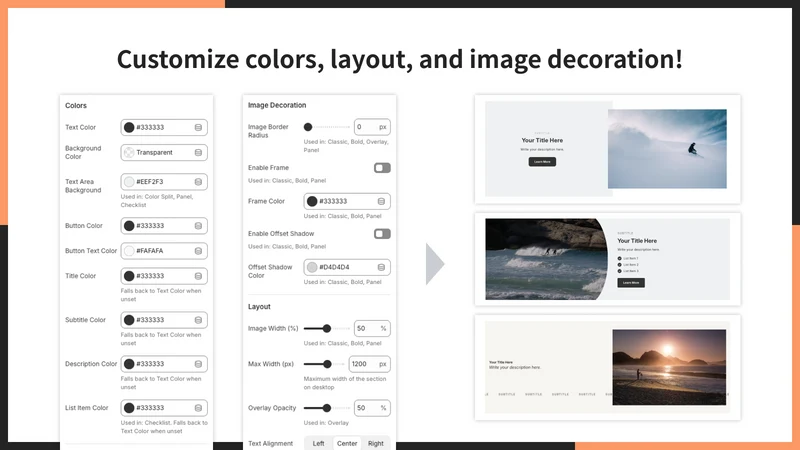The height and width of the screenshot is (450, 800).
Task: Click the 'Used in: Overlay' hint text
Action: click(x=326, y=422)
